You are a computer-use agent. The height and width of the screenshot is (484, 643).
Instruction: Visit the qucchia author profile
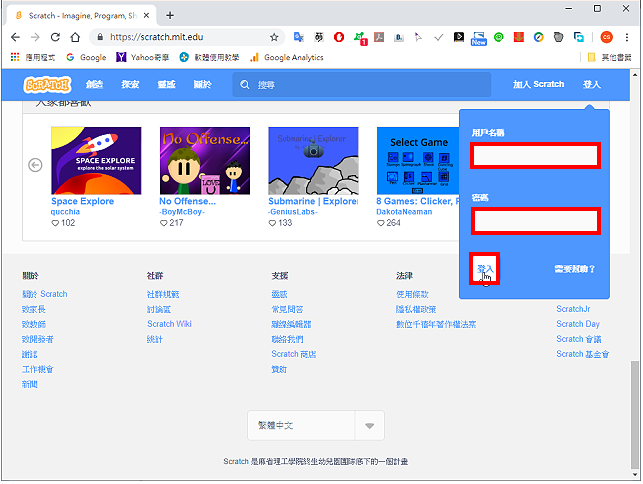tap(65, 212)
